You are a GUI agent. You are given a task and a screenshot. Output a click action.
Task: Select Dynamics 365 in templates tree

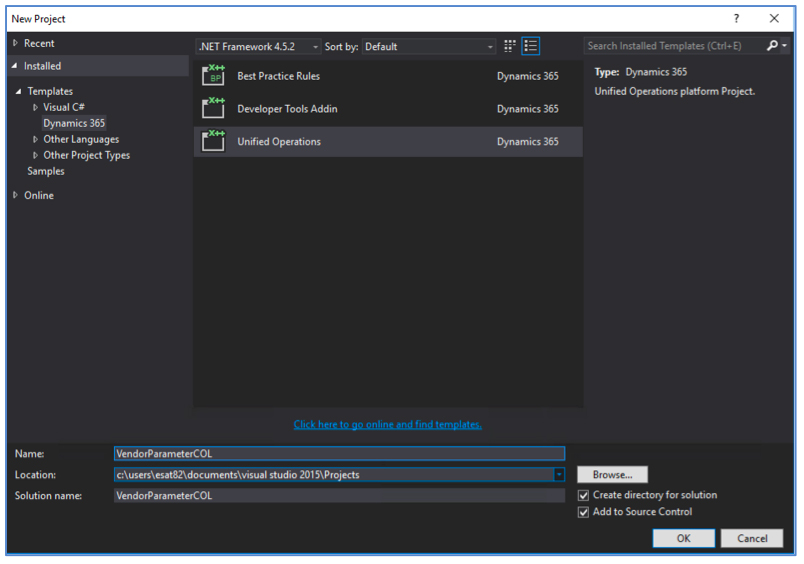pos(74,123)
